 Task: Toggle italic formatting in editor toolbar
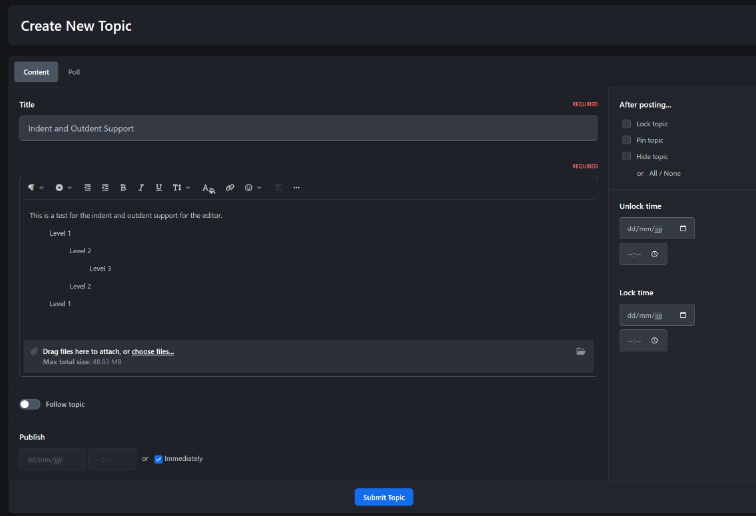coord(141,187)
